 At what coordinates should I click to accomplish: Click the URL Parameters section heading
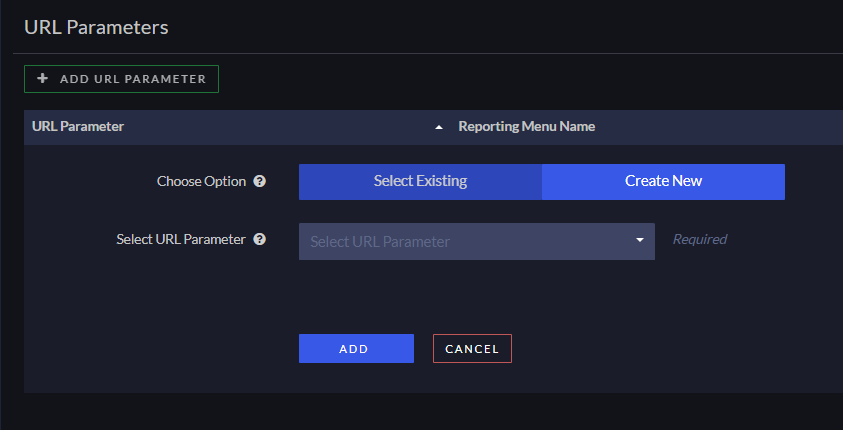click(96, 28)
